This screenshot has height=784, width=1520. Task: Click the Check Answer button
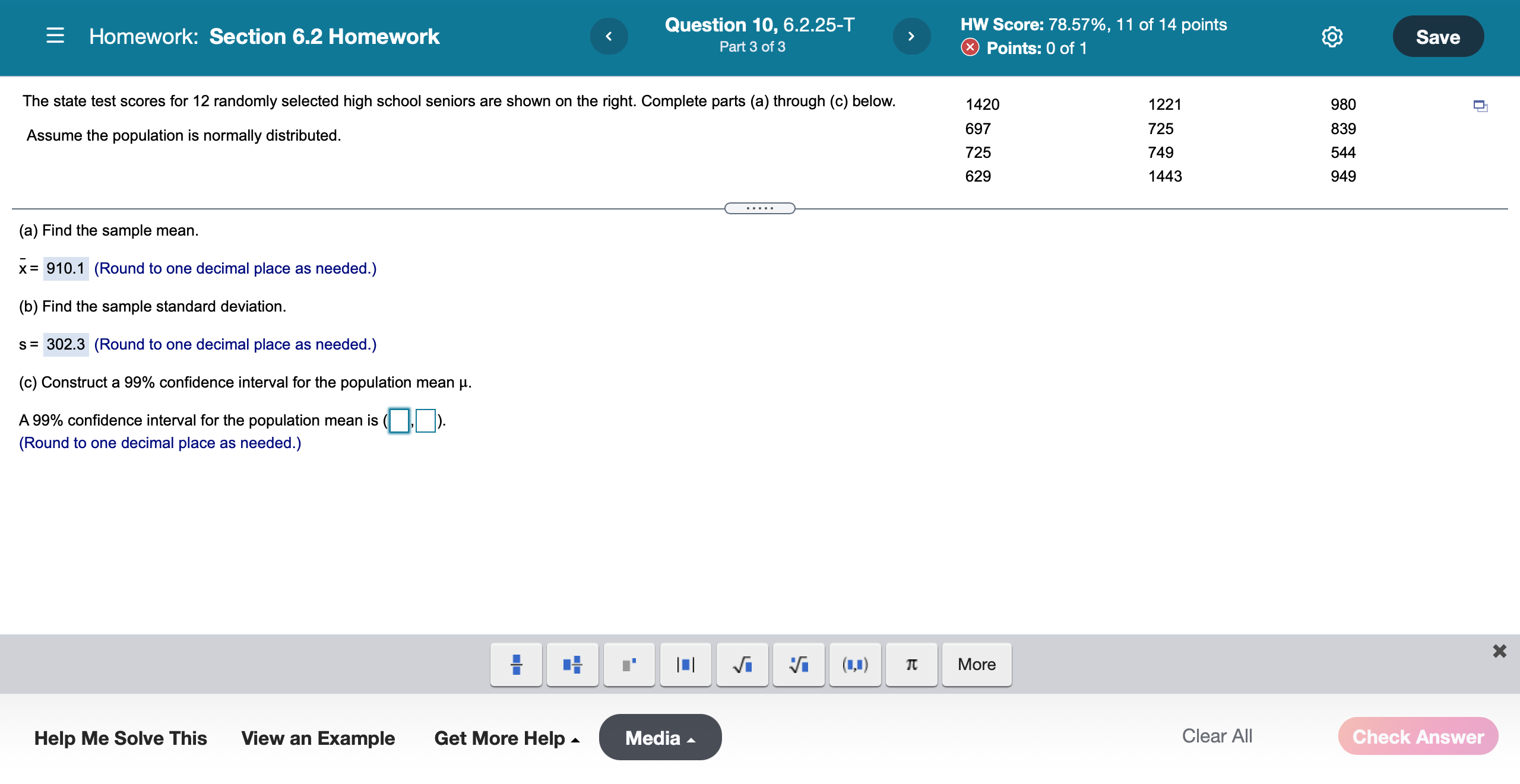[1418, 737]
